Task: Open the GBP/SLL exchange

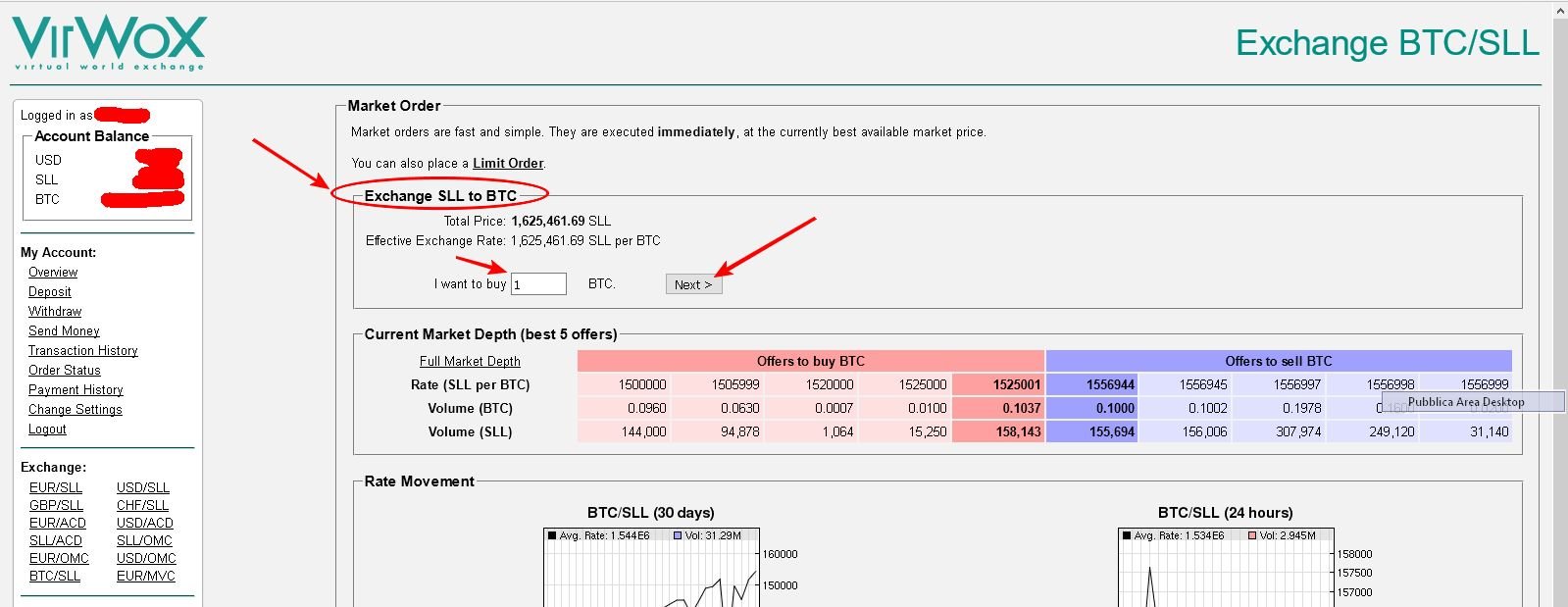Action: pos(56,505)
